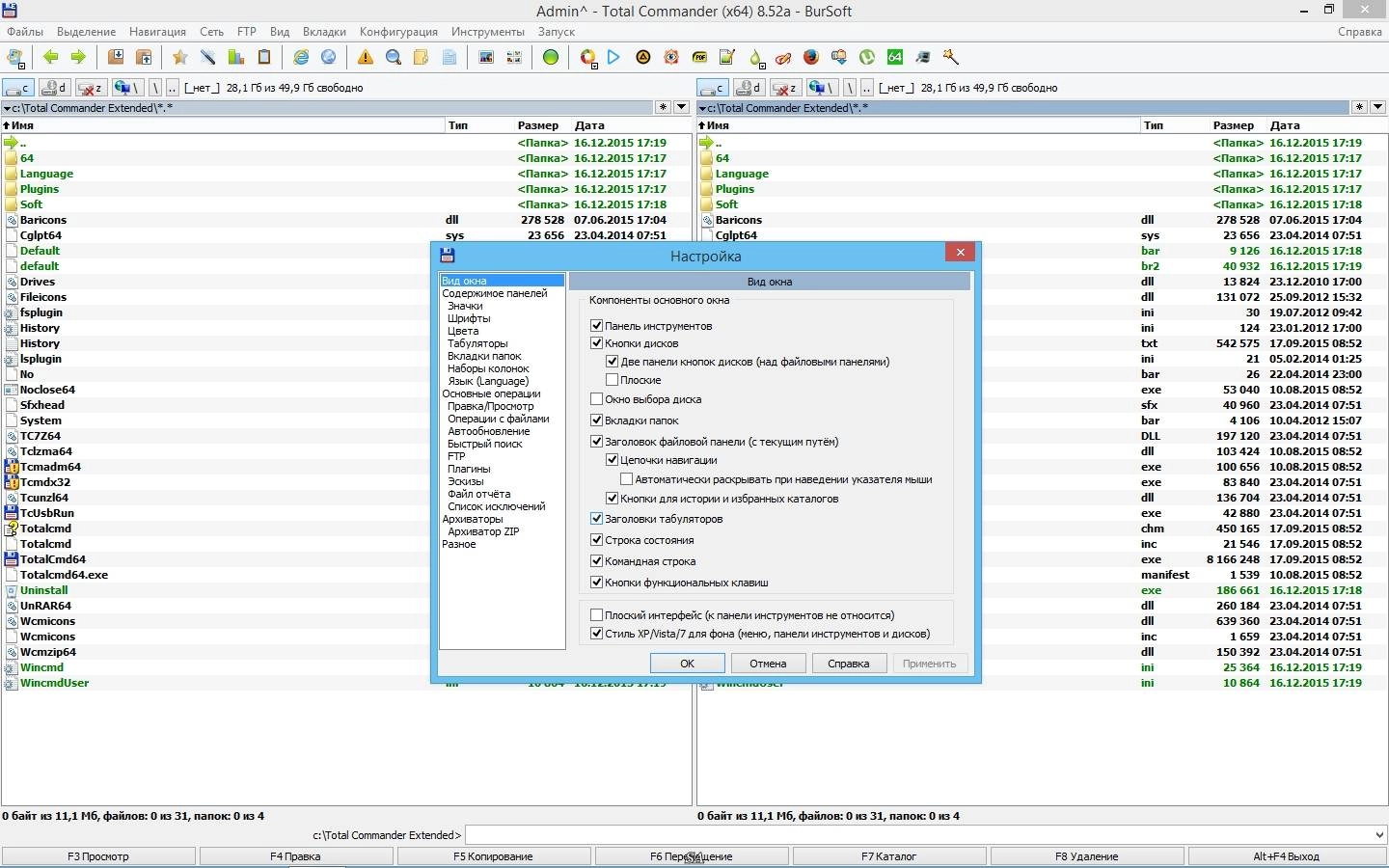
Task: Open 'Инструменты' menu
Action: pyautogui.click(x=487, y=32)
